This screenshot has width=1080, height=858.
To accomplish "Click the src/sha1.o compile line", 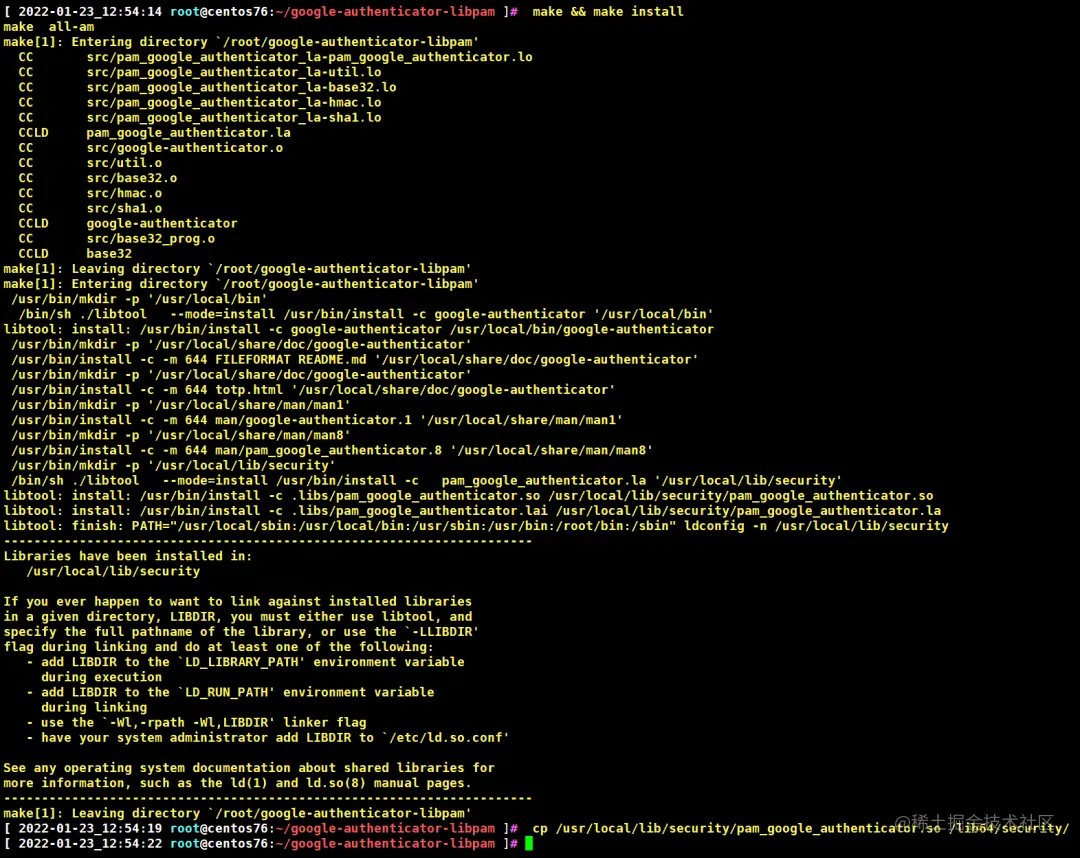I will (90, 209).
